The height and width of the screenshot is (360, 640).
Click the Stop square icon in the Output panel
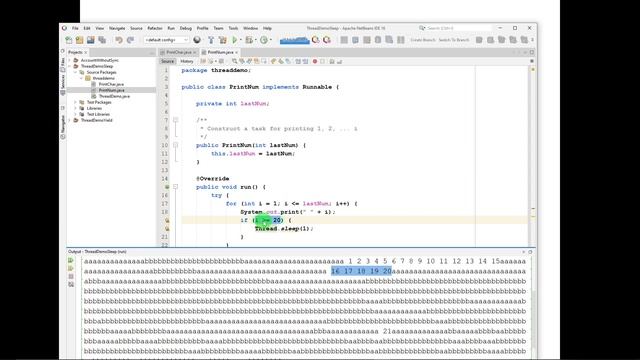tap(71, 276)
